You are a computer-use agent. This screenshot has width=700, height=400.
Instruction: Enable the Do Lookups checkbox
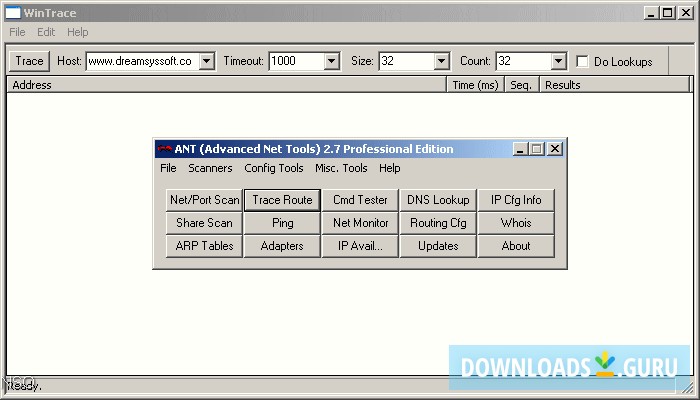[582, 62]
